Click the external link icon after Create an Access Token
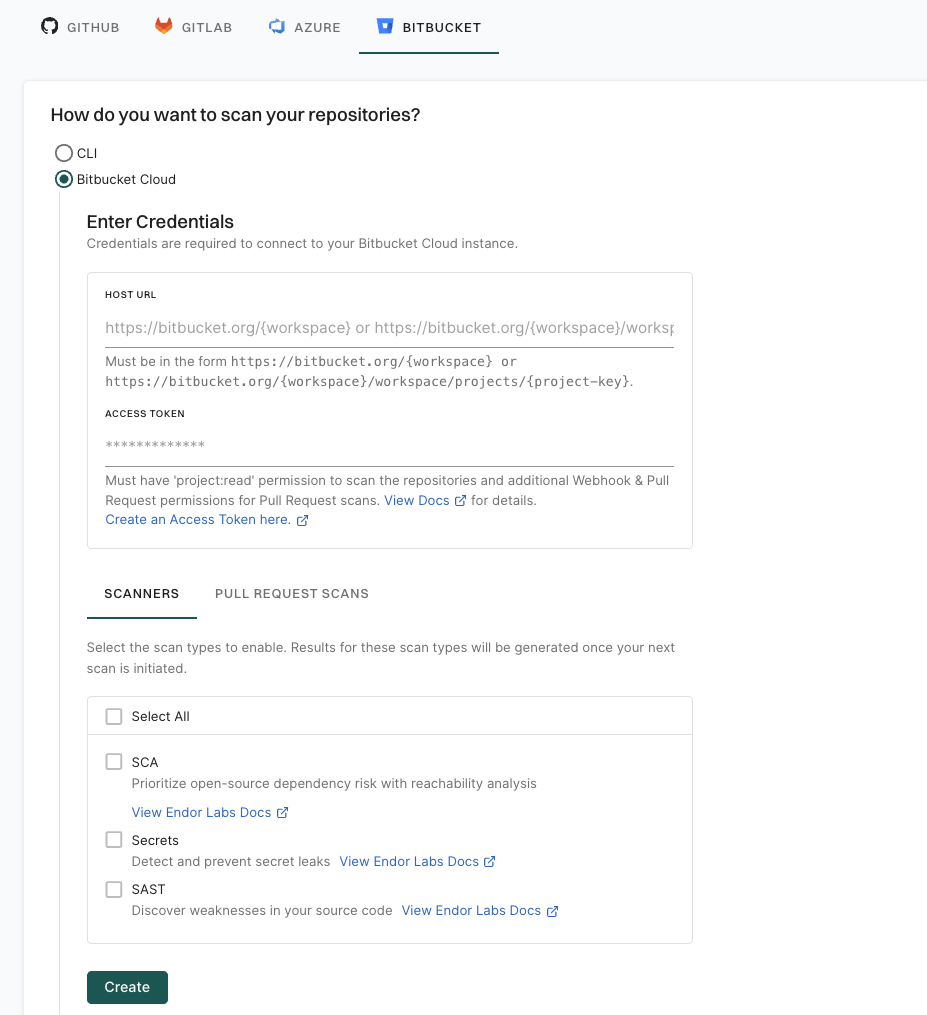 point(303,520)
